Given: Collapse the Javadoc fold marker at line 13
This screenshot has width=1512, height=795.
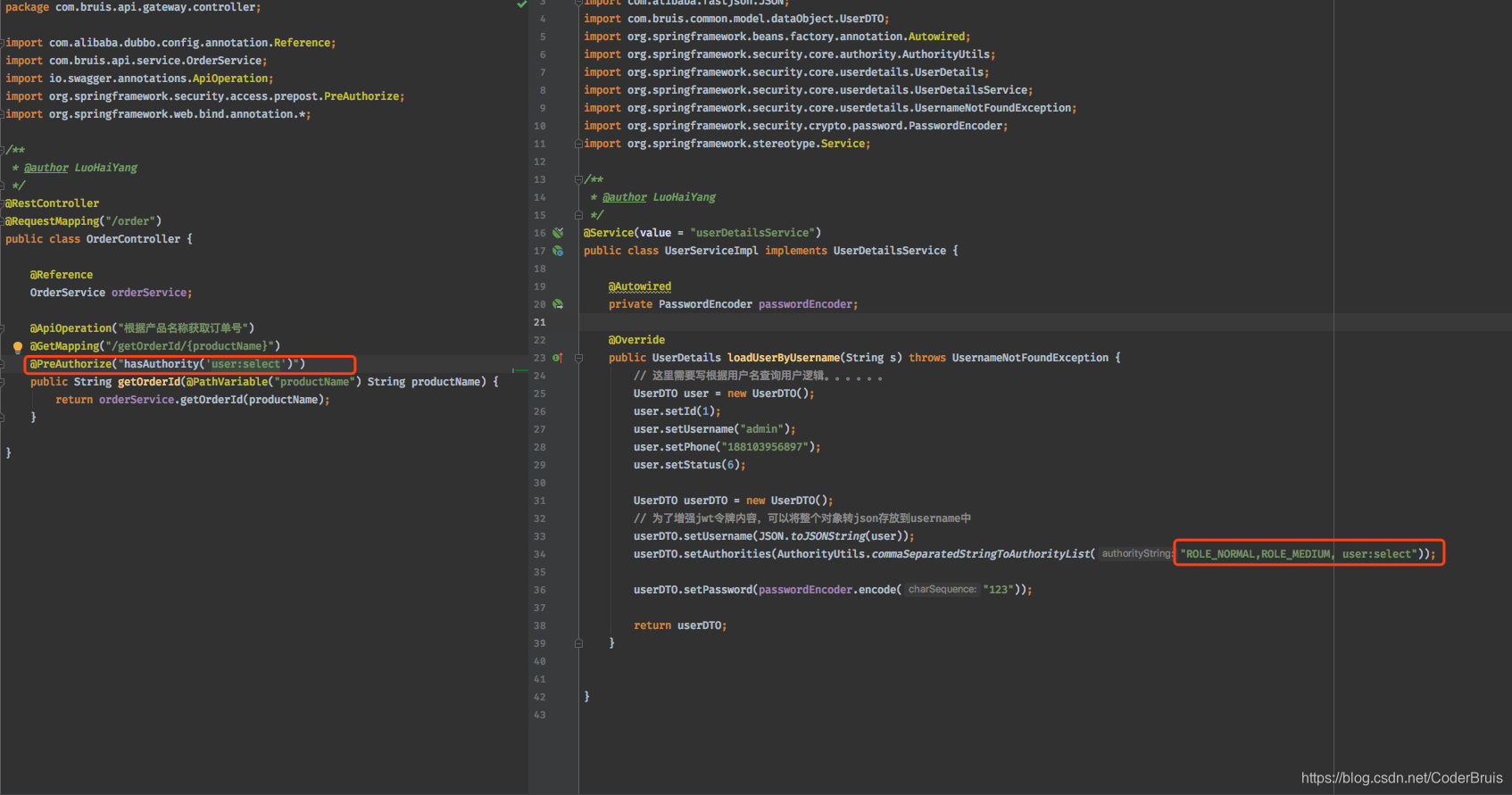Looking at the screenshot, I should click(x=578, y=179).
